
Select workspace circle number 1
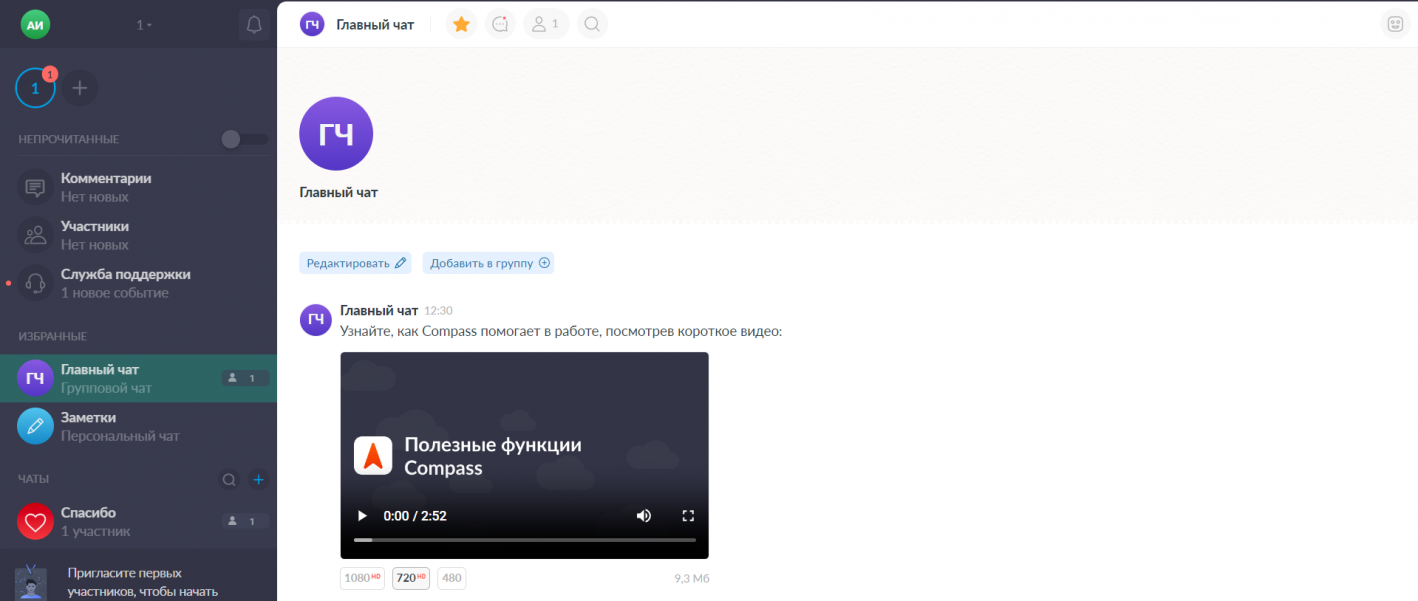(x=35, y=88)
